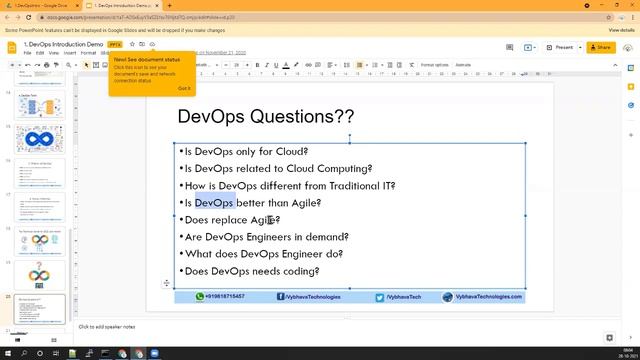Click the Line spacing icon

pos(347,65)
